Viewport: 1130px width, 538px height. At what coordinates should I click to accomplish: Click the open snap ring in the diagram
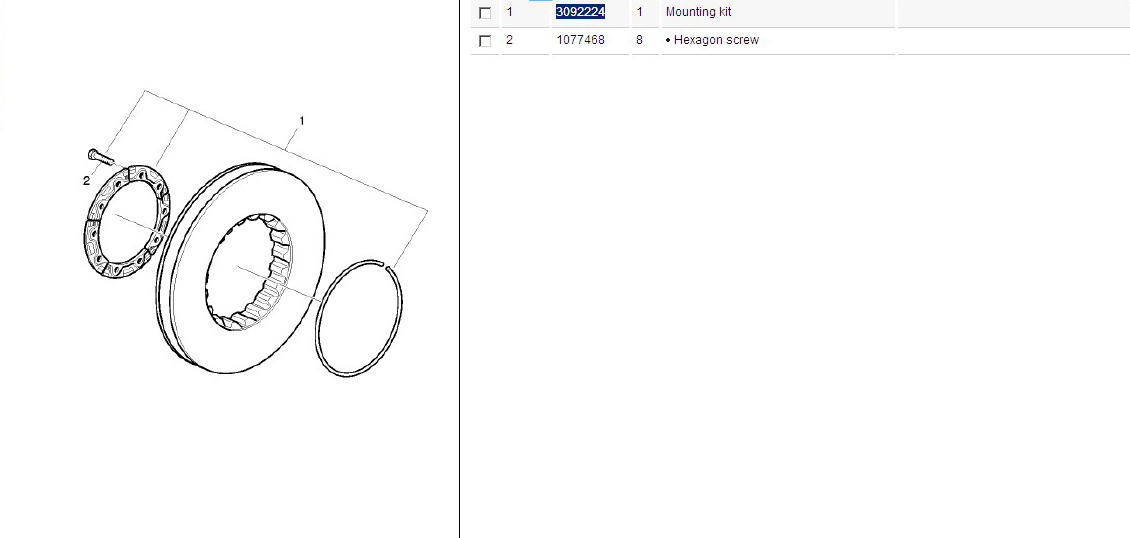click(x=360, y=318)
